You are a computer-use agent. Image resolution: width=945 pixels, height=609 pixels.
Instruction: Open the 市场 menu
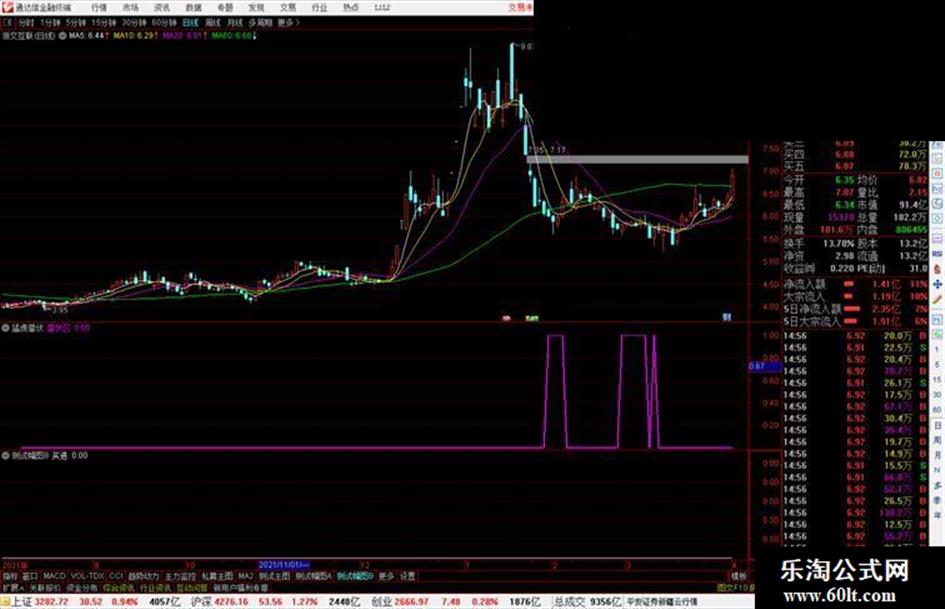pyautogui.click(x=130, y=7)
